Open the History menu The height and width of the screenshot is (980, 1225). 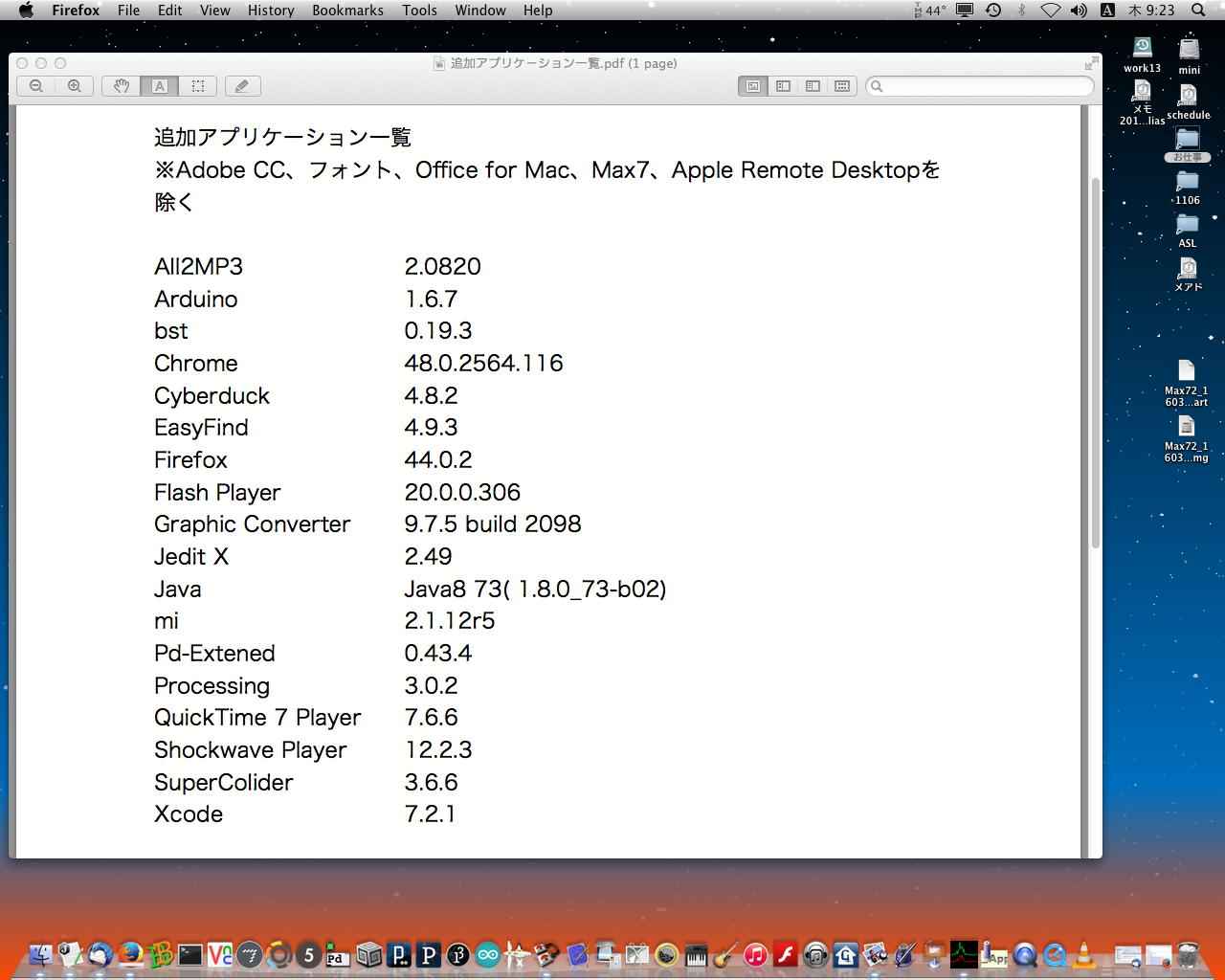pyautogui.click(x=271, y=11)
